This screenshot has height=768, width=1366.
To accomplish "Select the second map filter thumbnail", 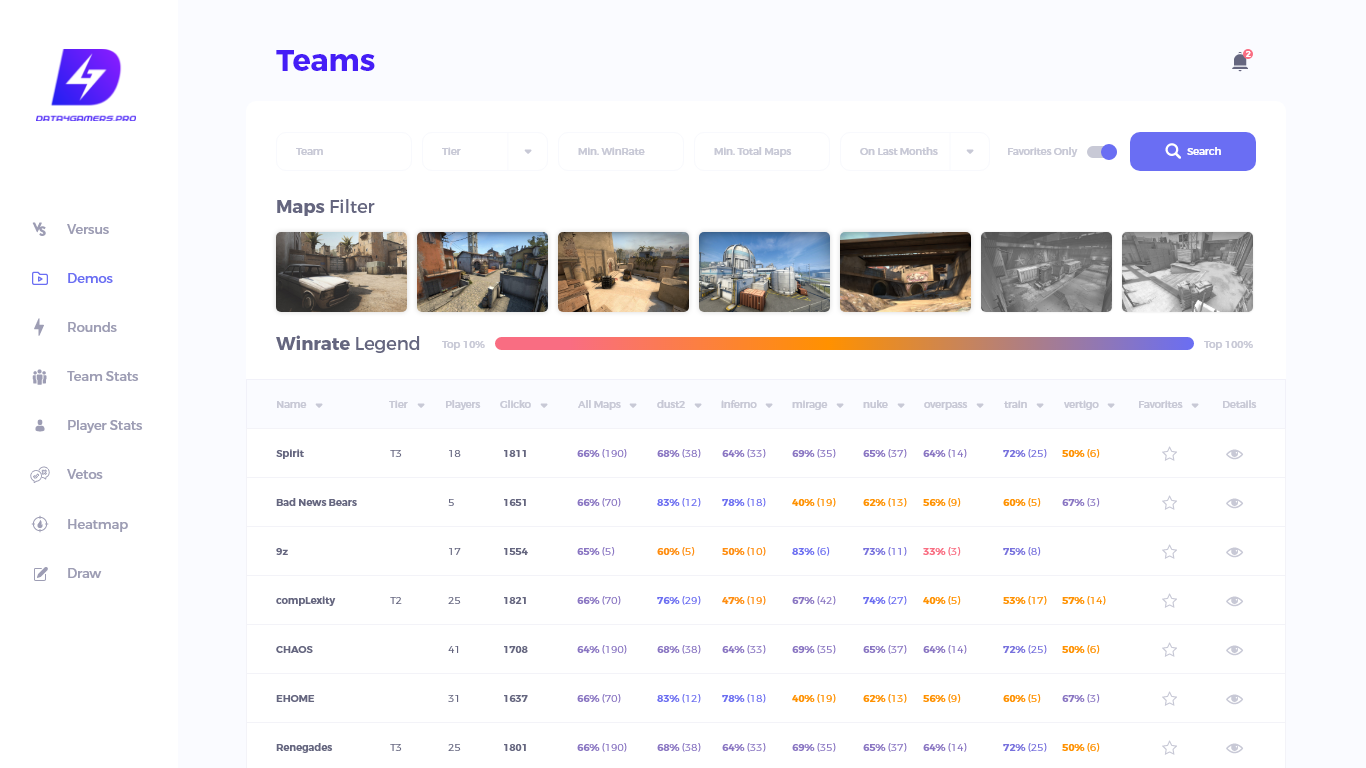I will coord(482,272).
